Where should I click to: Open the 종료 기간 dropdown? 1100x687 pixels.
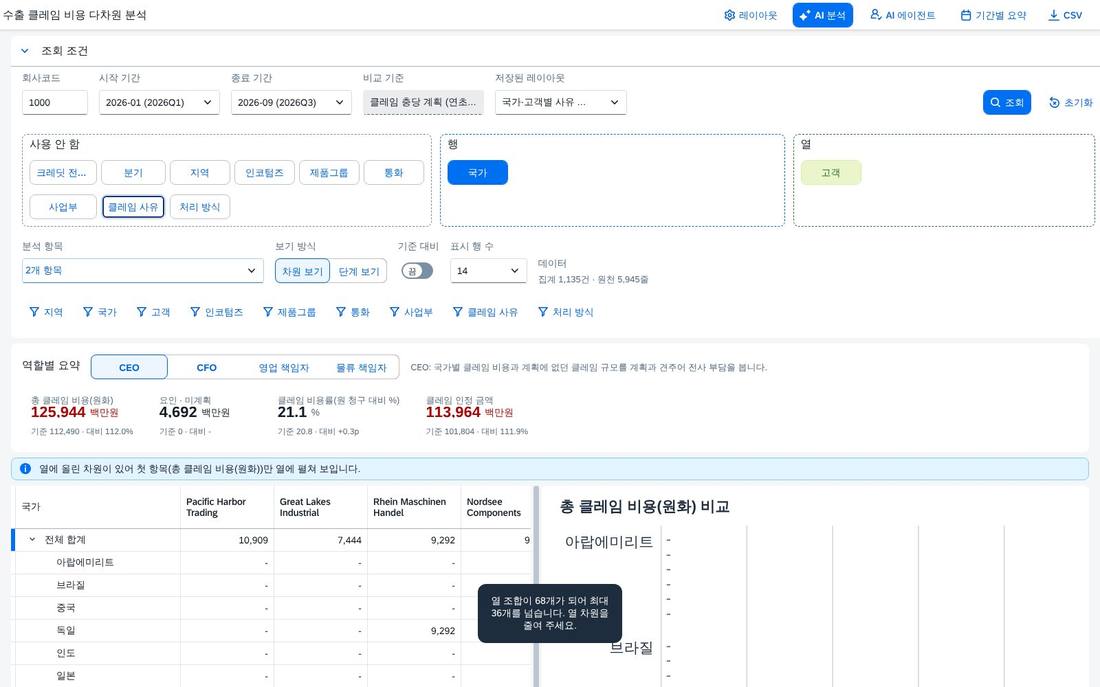(x=291, y=102)
